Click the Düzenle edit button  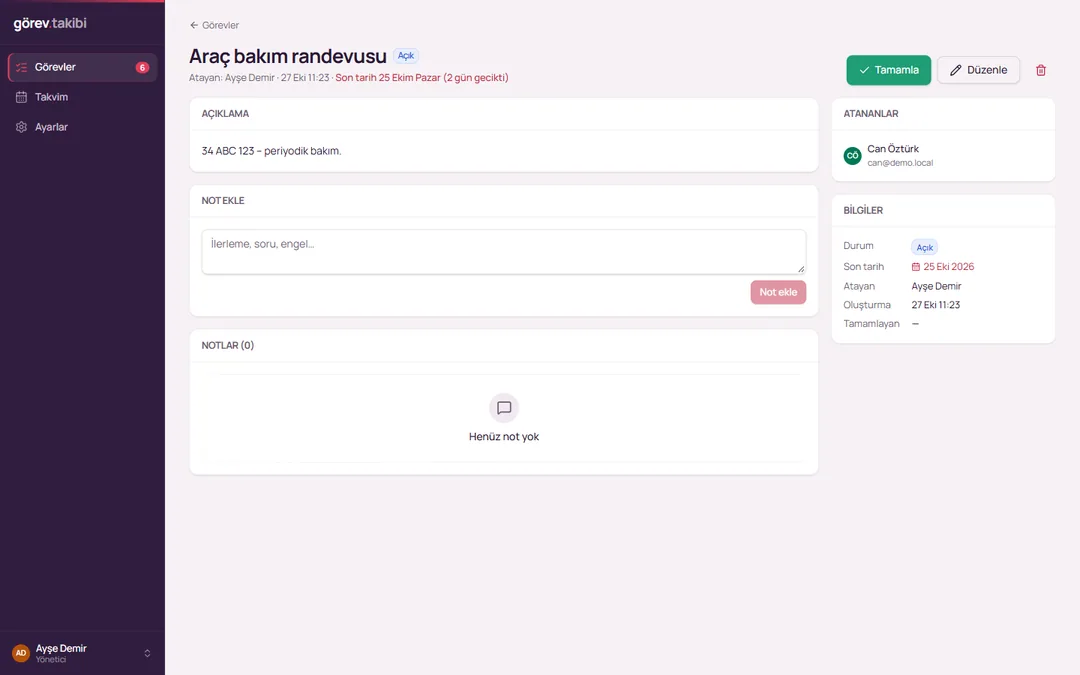tap(978, 70)
